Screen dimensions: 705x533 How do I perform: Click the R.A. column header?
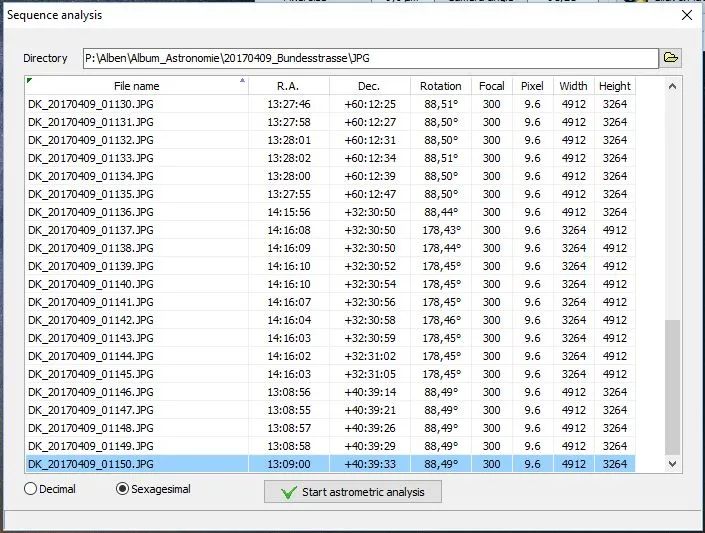coord(288,86)
